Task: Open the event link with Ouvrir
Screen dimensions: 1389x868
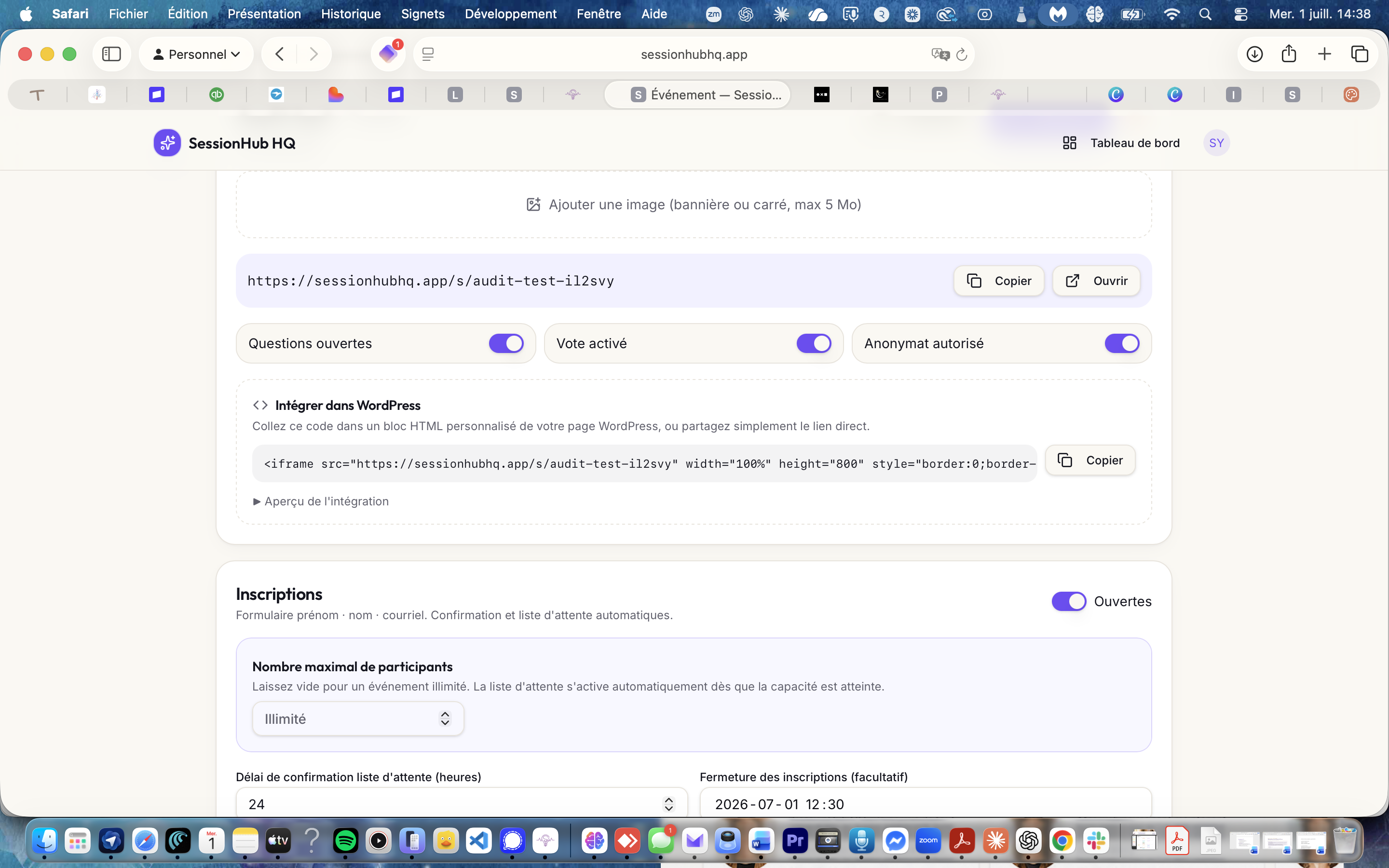Action: point(1096,281)
